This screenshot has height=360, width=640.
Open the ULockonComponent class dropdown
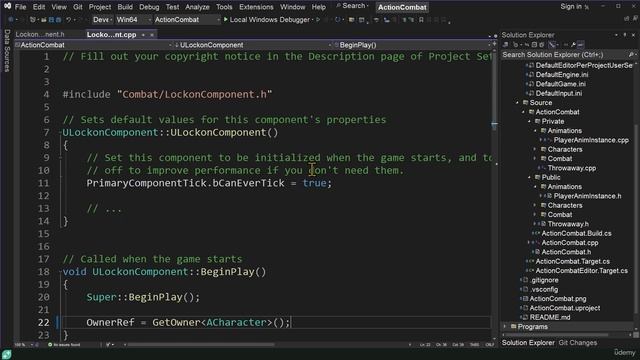[x=253, y=45]
